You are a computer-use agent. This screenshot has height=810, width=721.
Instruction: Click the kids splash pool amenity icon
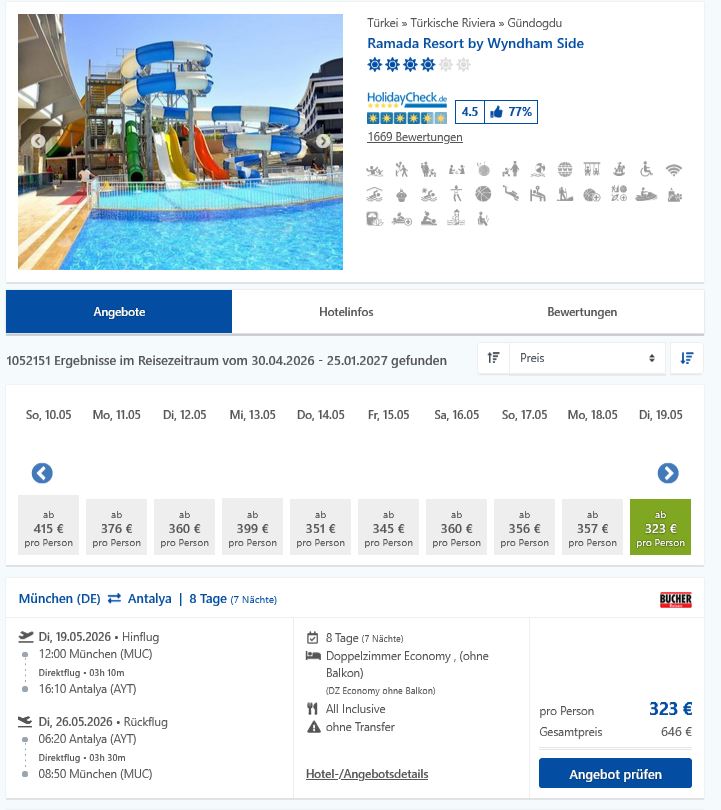pos(374,169)
